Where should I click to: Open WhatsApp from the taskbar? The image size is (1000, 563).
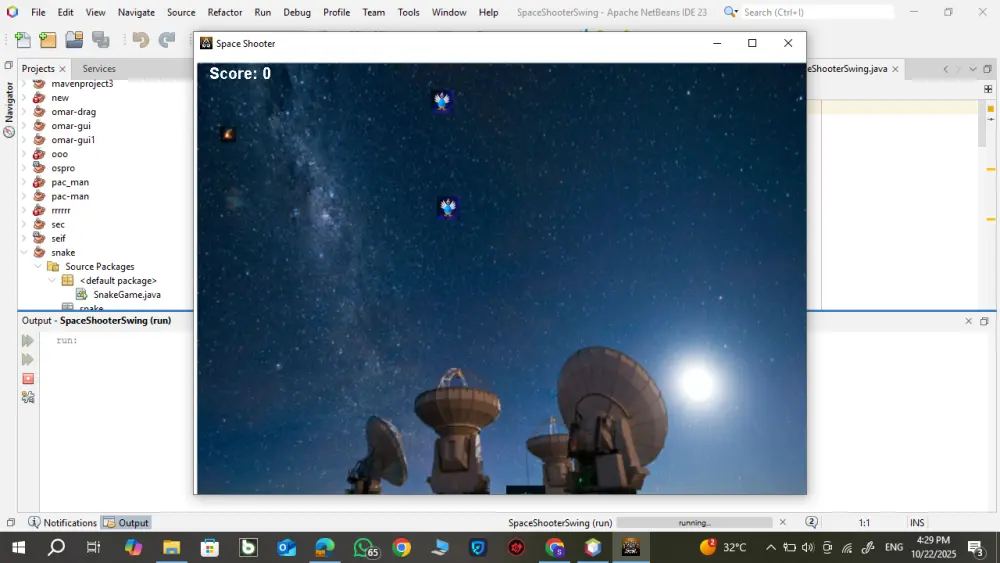[x=365, y=547]
